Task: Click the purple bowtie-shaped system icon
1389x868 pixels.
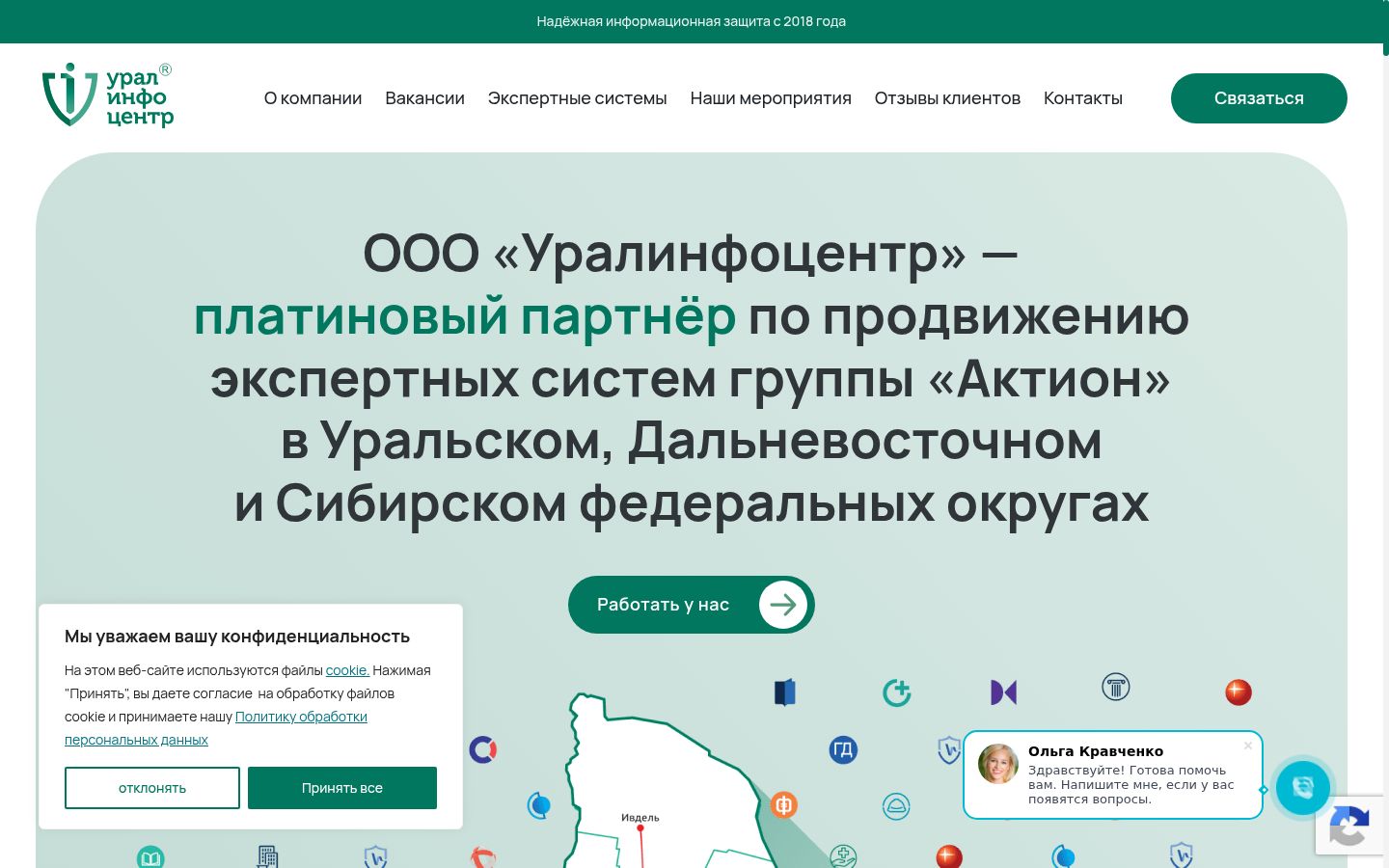Action: (1004, 692)
